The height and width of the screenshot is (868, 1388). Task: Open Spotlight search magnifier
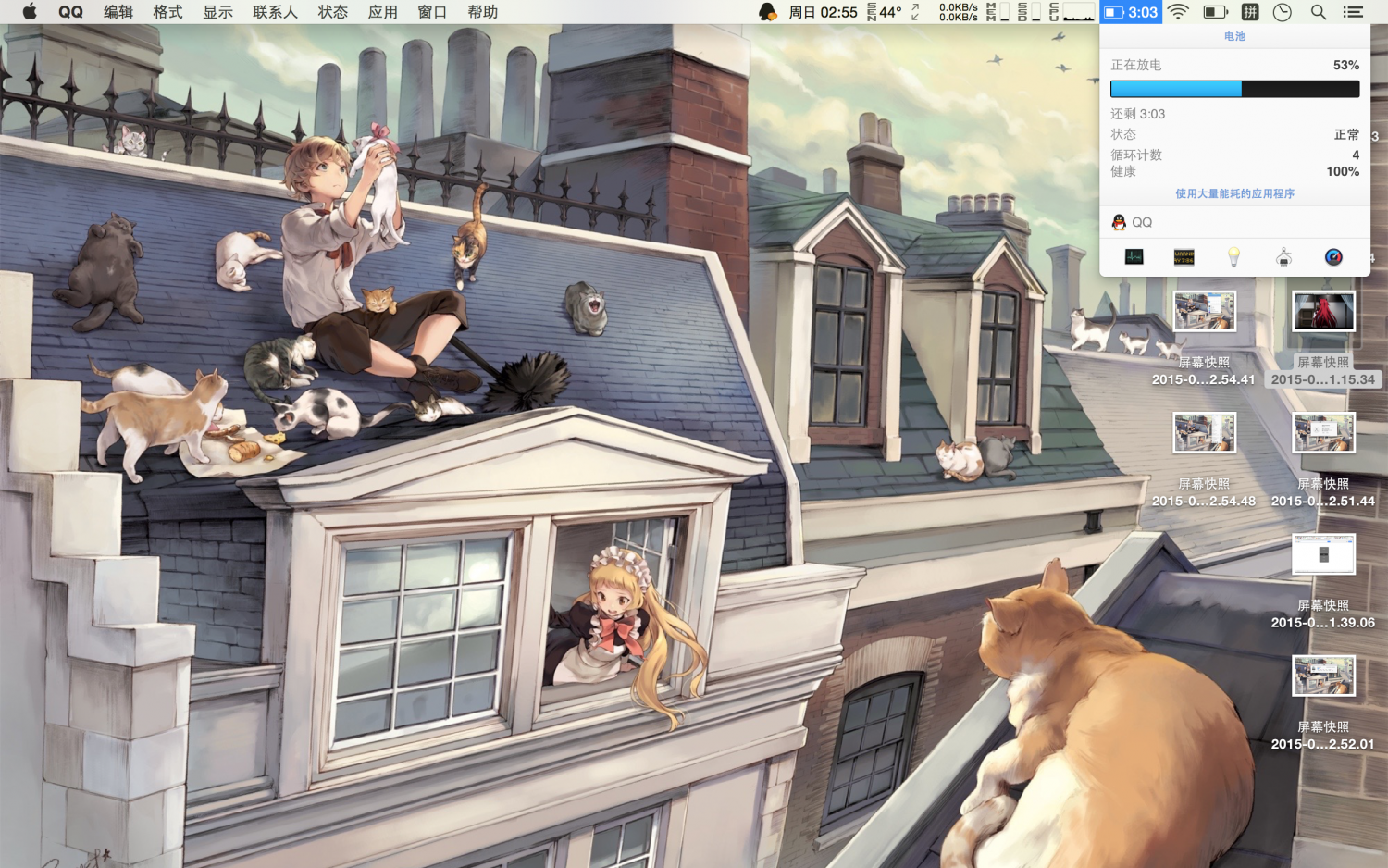(1319, 12)
